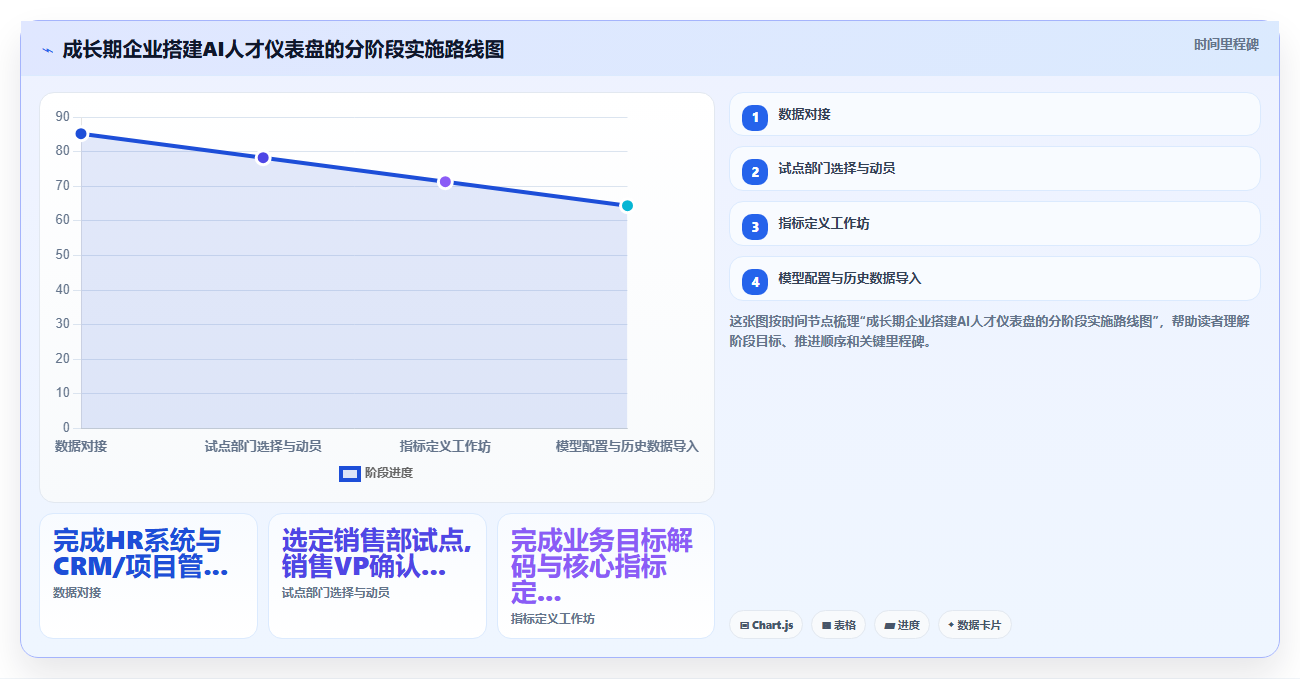The width and height of the screenshot is (1300, 679).
Task: Click x-axis label 指标定义工作坊
Action: tap(445, 446)
